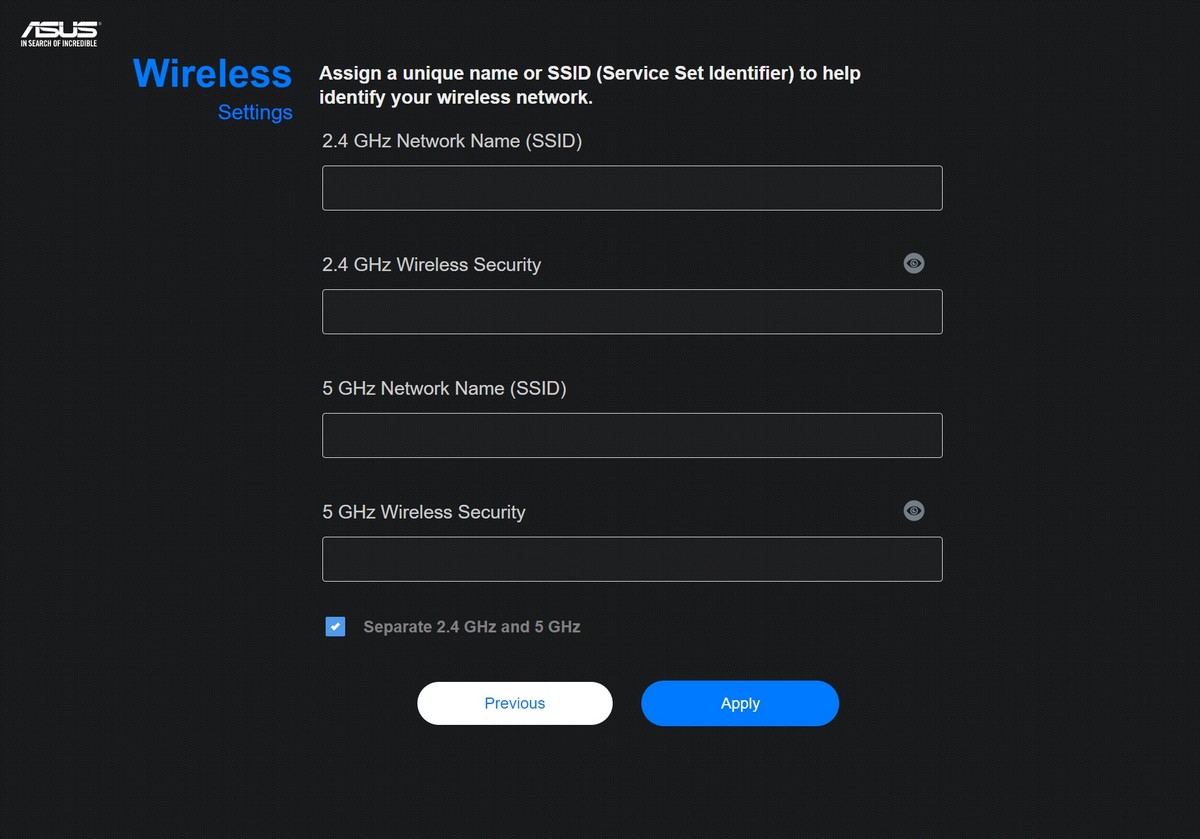Apply the wireless settings
The height and width of the screenshot is (839, 1200).
pyautogui.click(x=740, y=703)
